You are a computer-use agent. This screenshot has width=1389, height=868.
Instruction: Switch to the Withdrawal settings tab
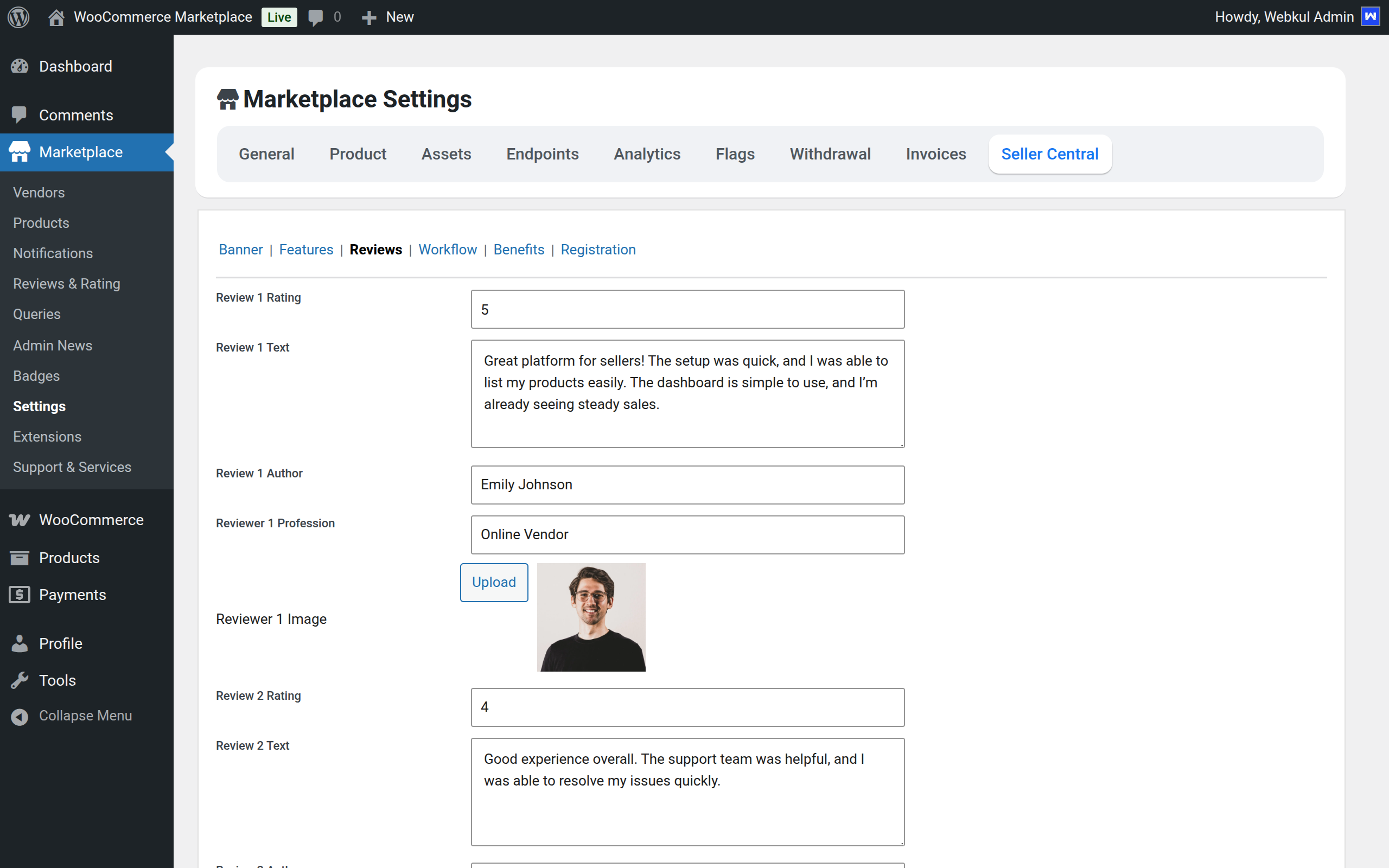tap(830, 154)
